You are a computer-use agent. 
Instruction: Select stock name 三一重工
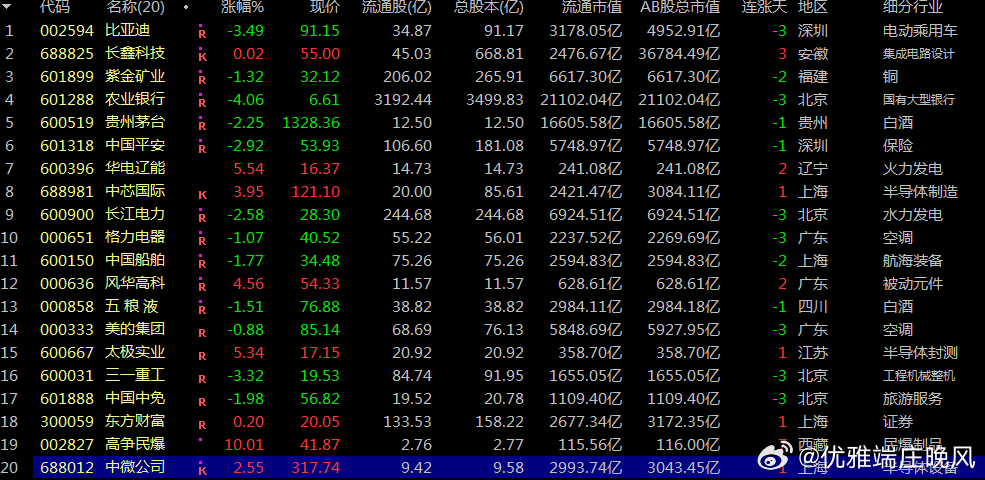135,375
